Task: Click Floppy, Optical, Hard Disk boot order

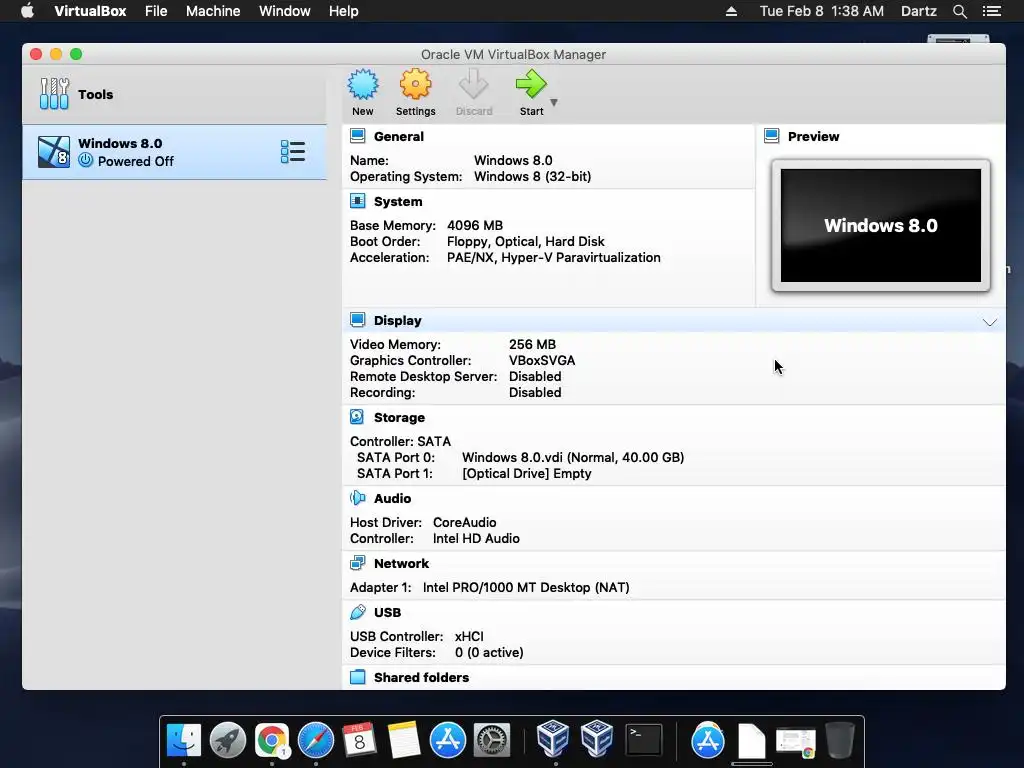Action: tap(526, 242)
